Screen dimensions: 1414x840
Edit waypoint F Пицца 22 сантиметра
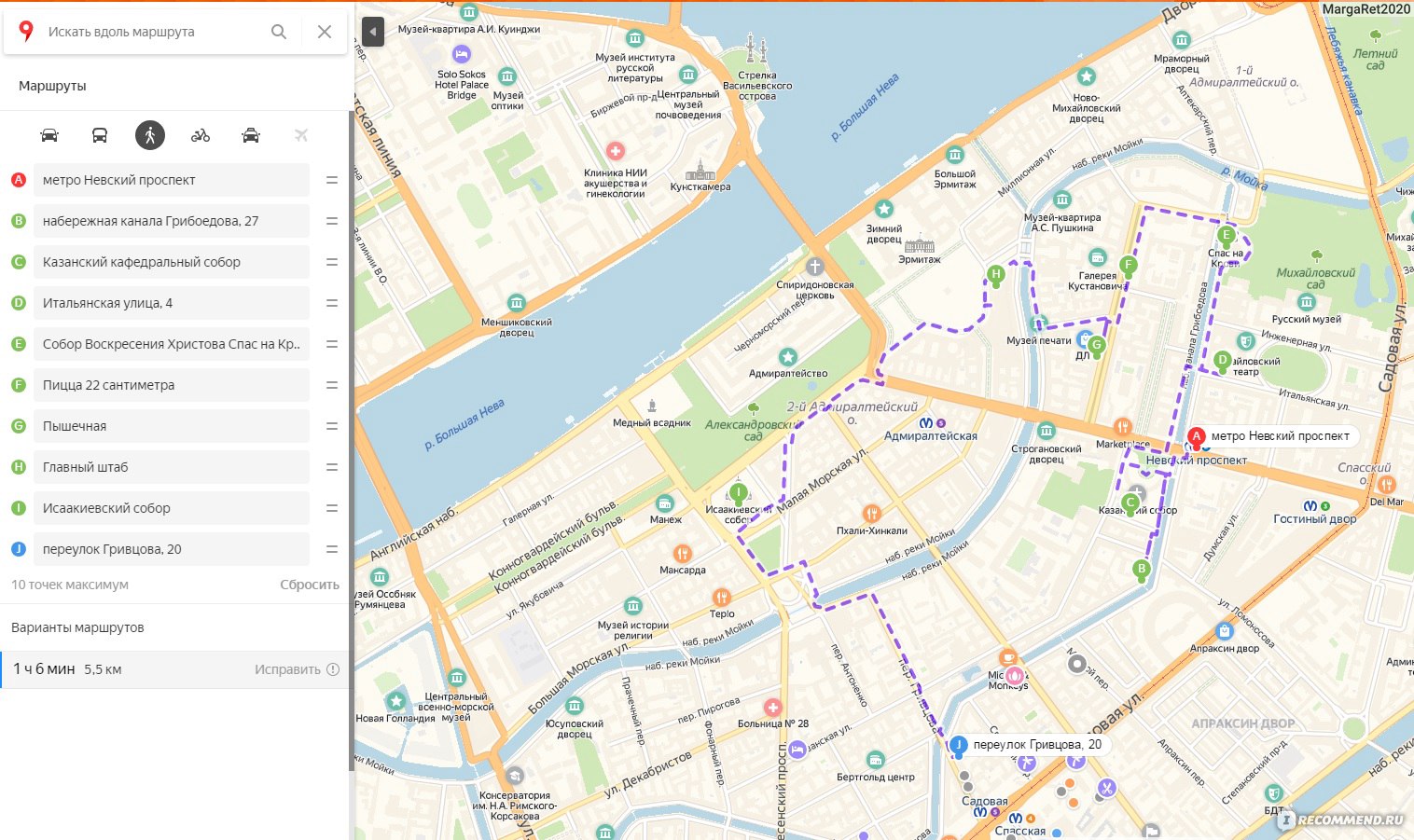[x=172, y=385]
